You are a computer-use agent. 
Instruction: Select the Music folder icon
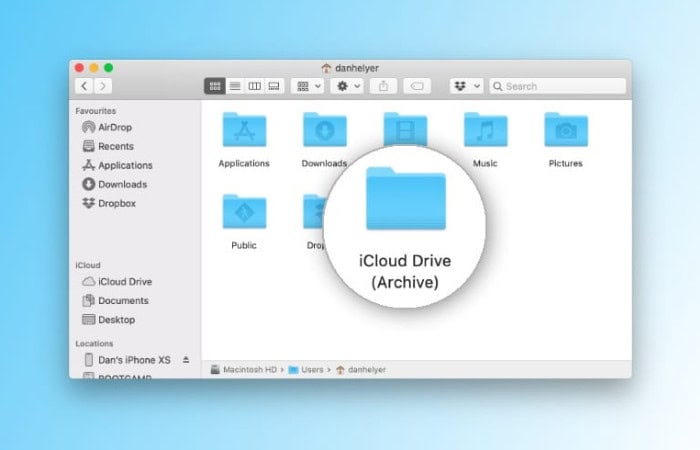[485, 130]
